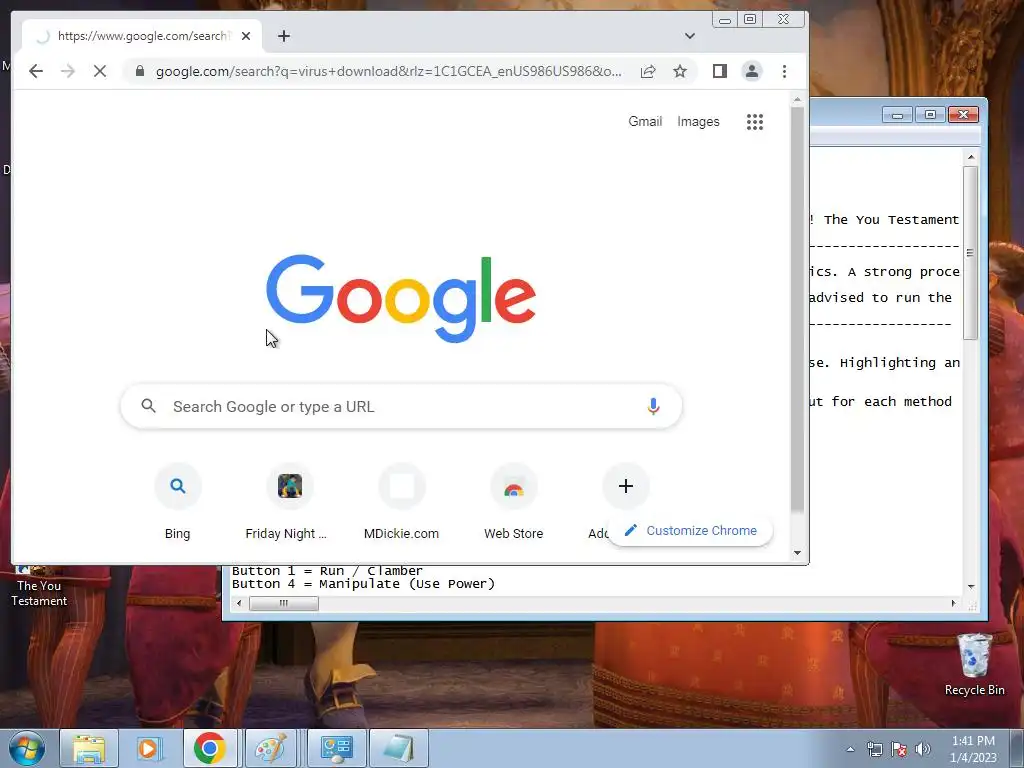The height and width of the screenshot is (768, 1024).
Task: Open the Windows Start menu
Action: click(26, 748)
